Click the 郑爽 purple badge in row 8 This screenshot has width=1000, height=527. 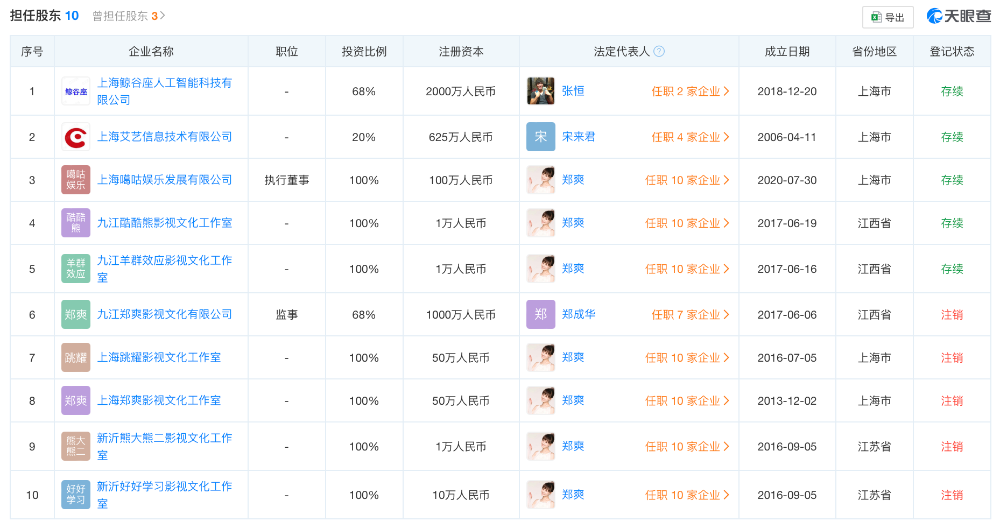(x=76, y=401)
